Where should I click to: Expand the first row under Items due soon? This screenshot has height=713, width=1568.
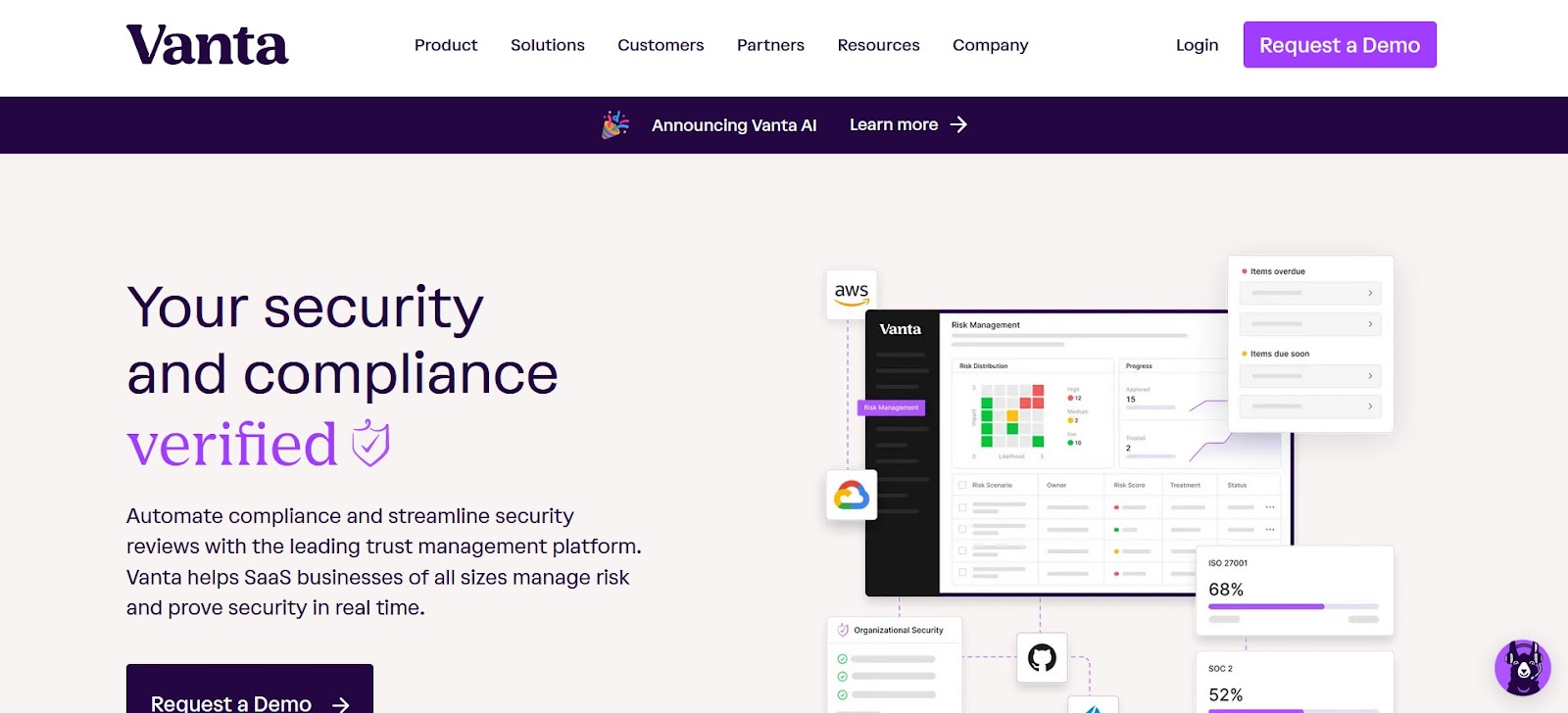click(1310, 376)
